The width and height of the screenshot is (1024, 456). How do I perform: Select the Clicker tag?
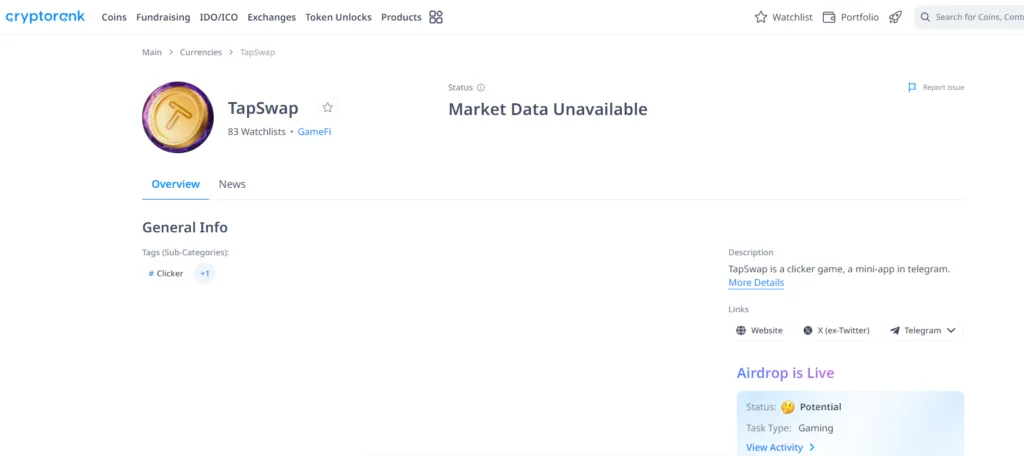[166, 274]
